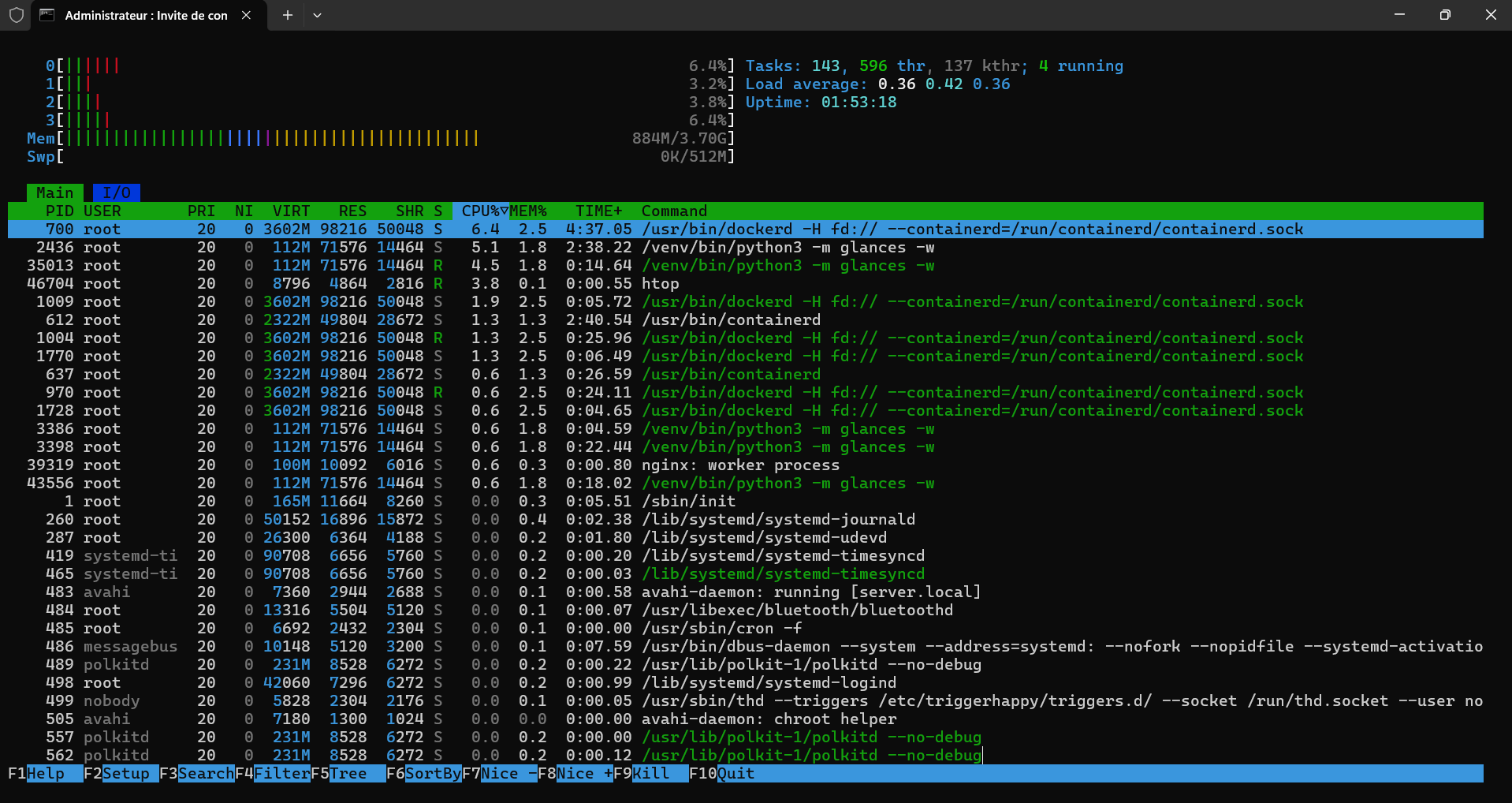Select process row PID 1004
Viewport: 1512px width, 803px height.
pos(746,338)
